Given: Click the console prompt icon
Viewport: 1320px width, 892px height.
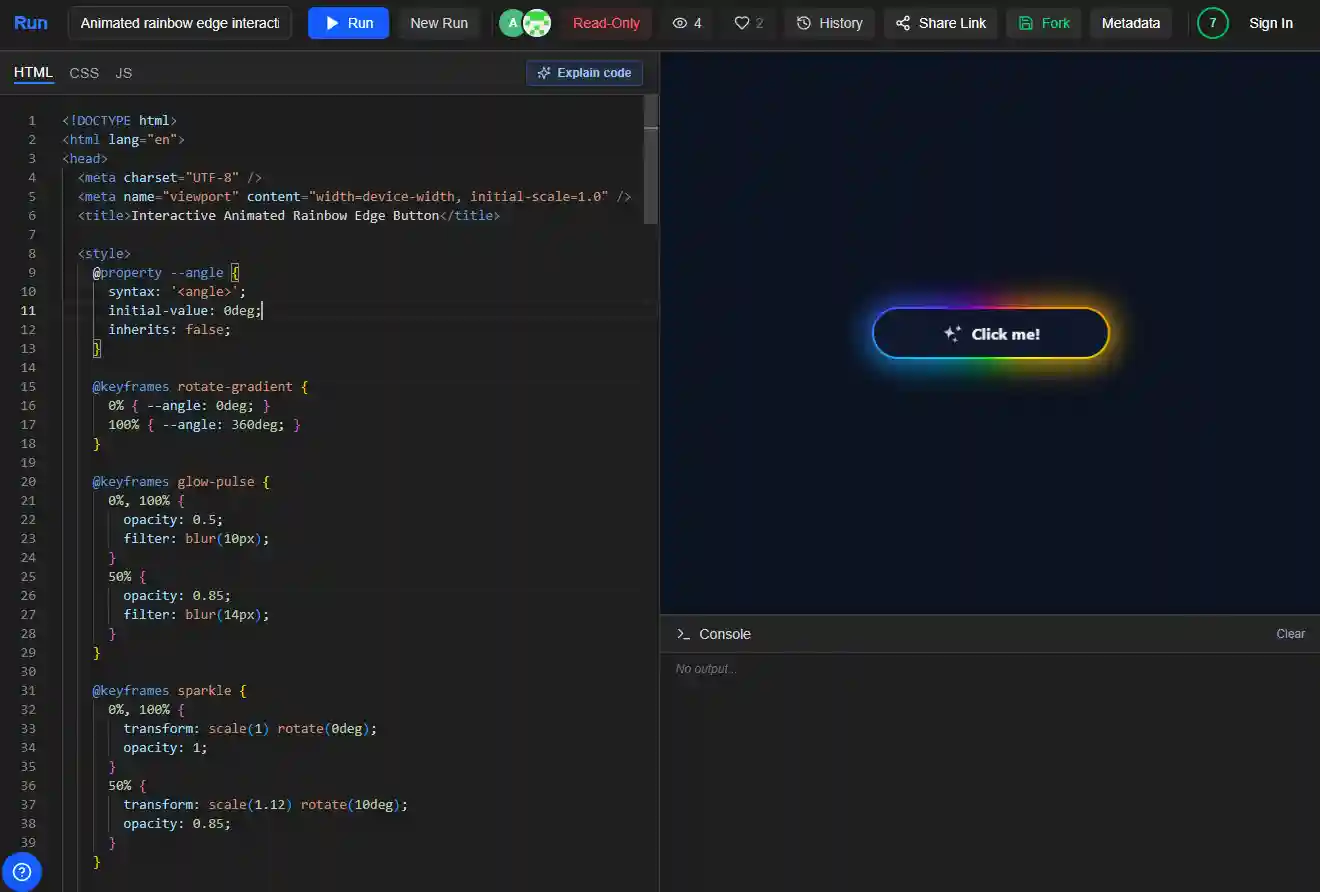Looking at the screenshot, I should click(x=684, y=633).
